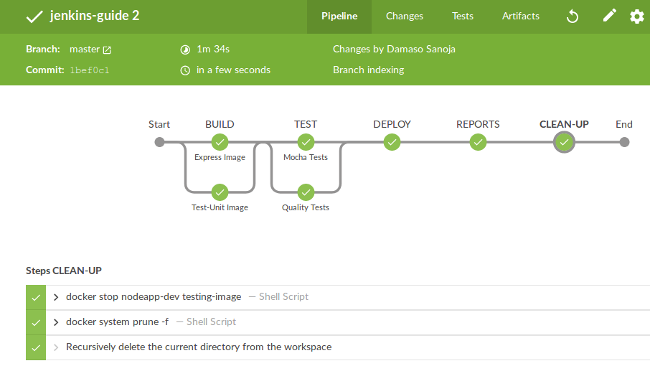Expand the Recursively delete directory step
This screenshot has height=371, width=650.
56,347
